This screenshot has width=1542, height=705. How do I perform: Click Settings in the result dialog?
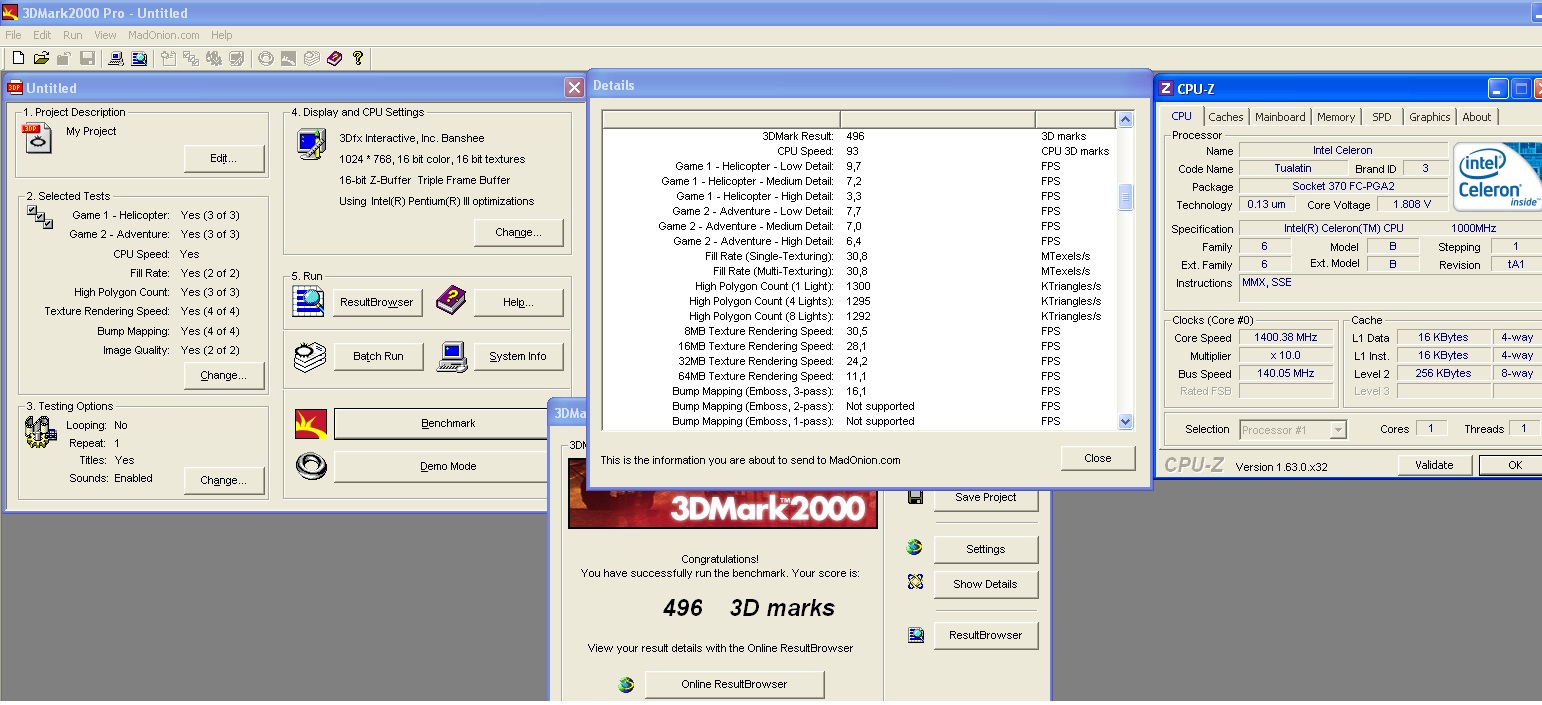tap(985, 549)
